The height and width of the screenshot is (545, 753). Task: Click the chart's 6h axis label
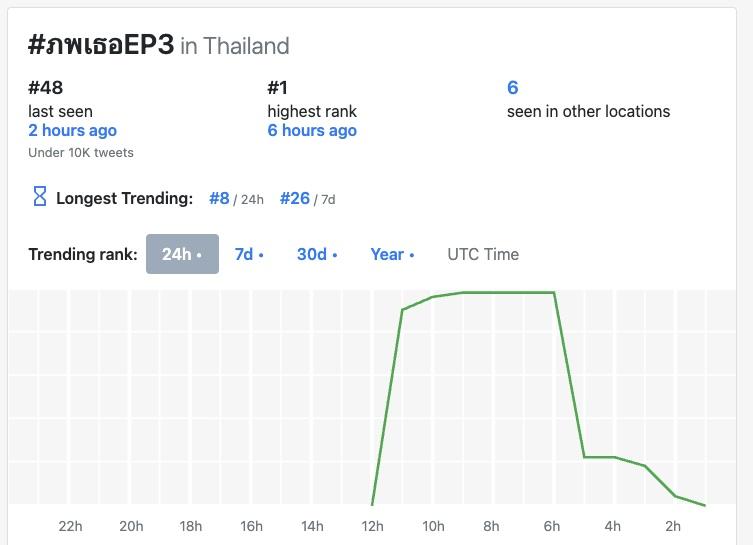coord(552,526)
